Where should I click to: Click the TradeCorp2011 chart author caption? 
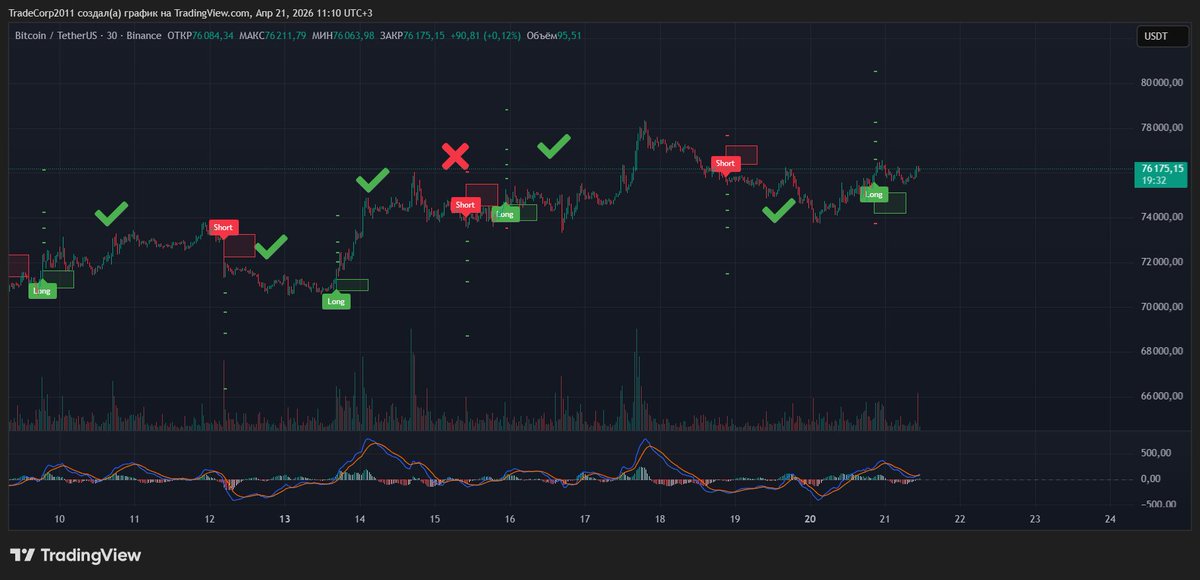point(190,13)
